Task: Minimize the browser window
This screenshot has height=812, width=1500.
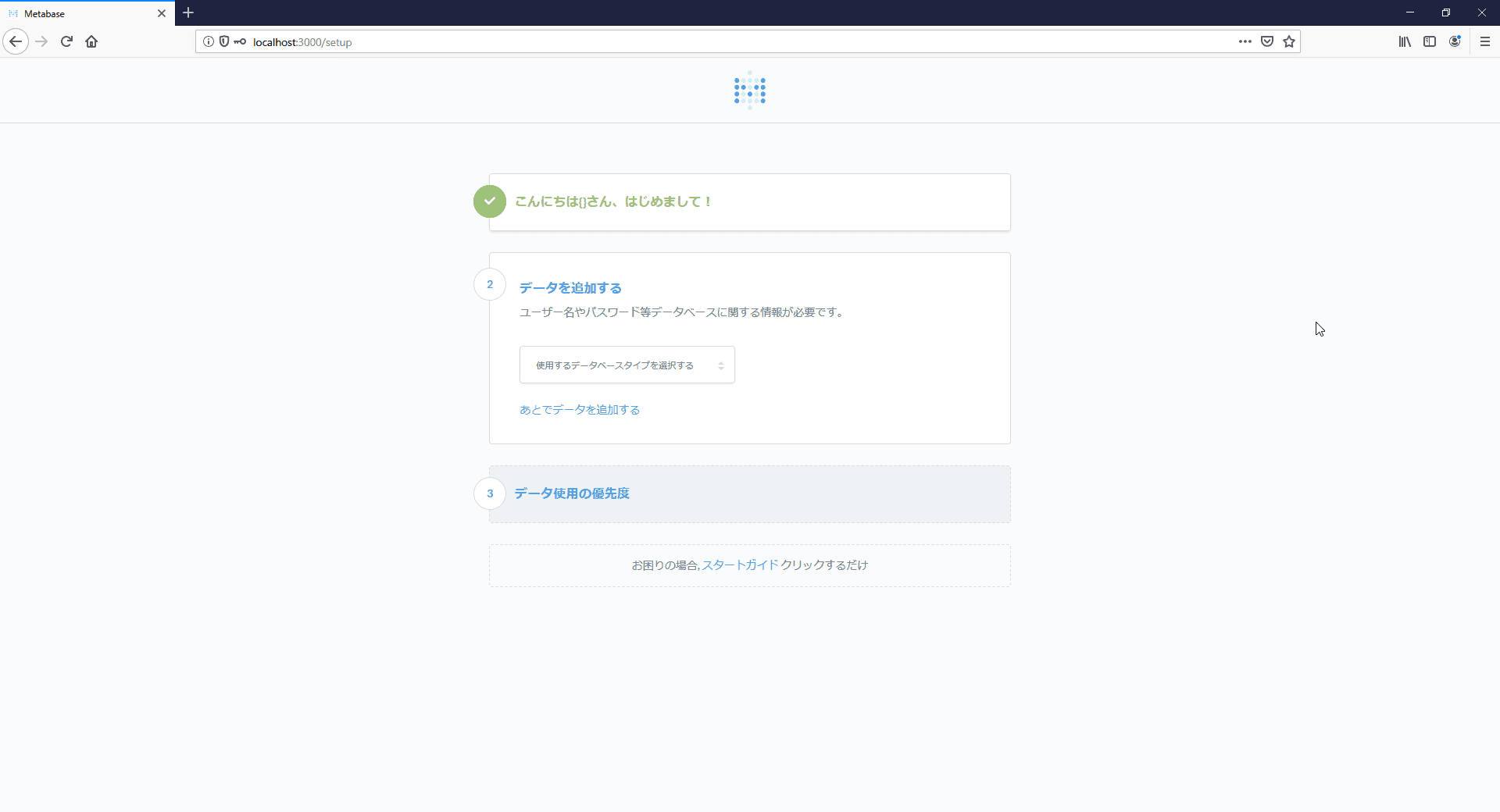Action: 1410,12
